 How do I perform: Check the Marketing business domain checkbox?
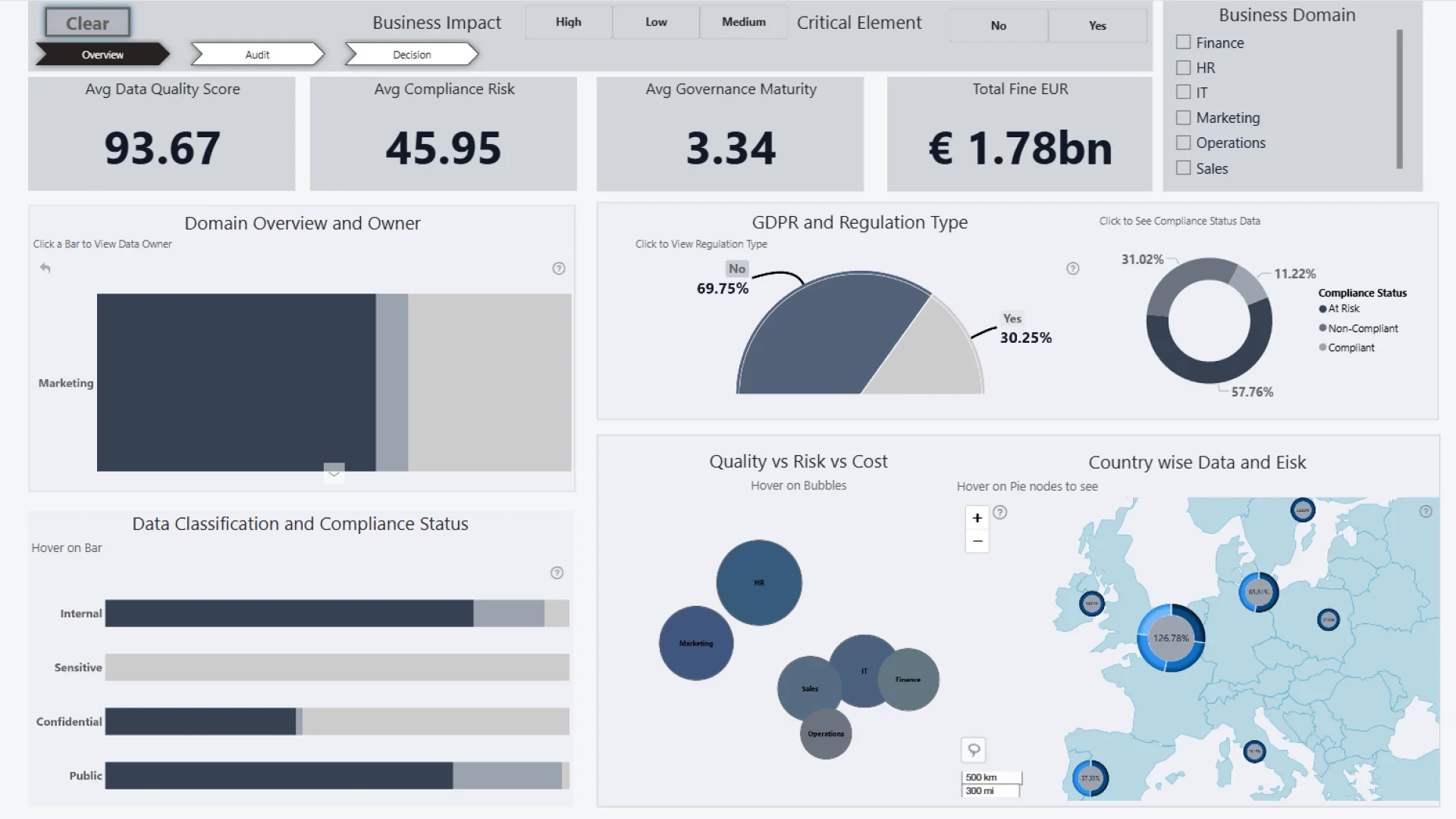pyautogui.click(x=1183, y=118)
